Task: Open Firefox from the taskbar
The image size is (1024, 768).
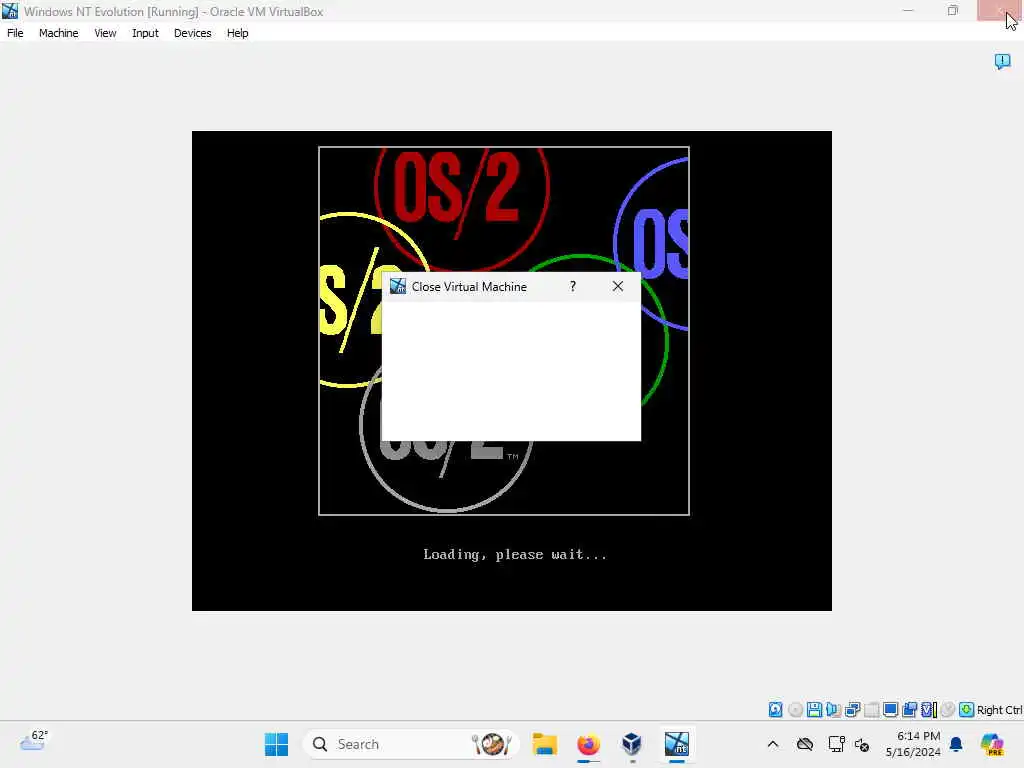Action: point(588,744)
